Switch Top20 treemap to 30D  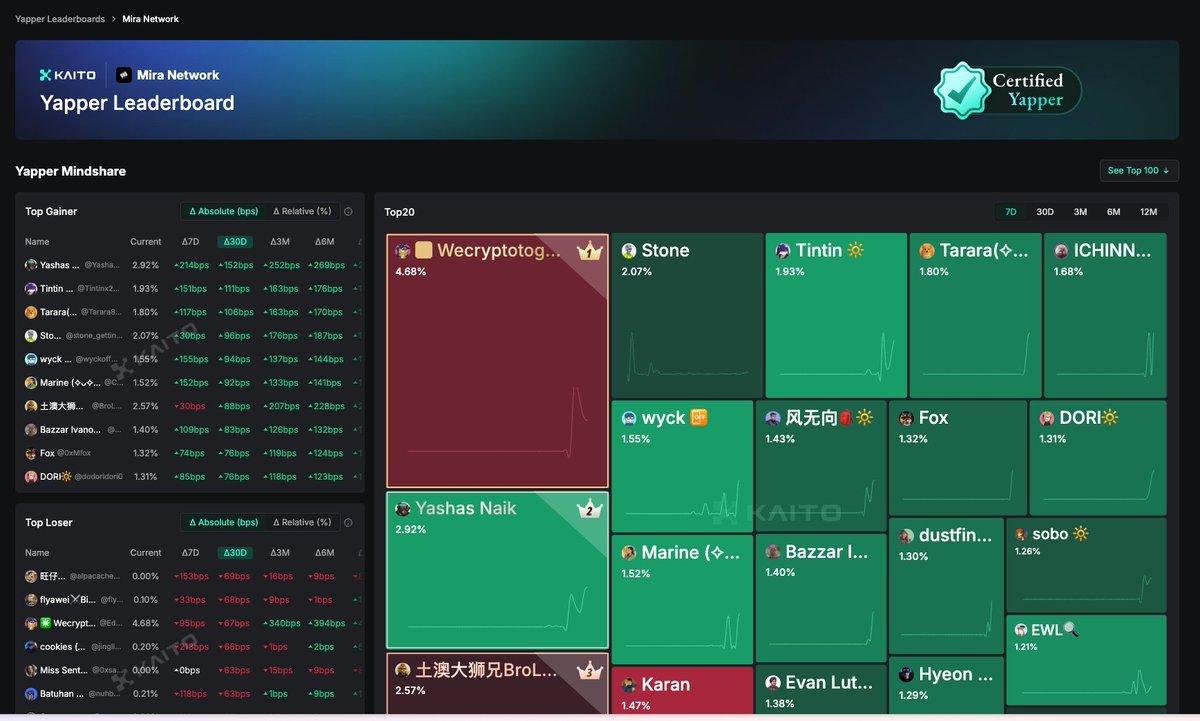(x=1045, y=212)
